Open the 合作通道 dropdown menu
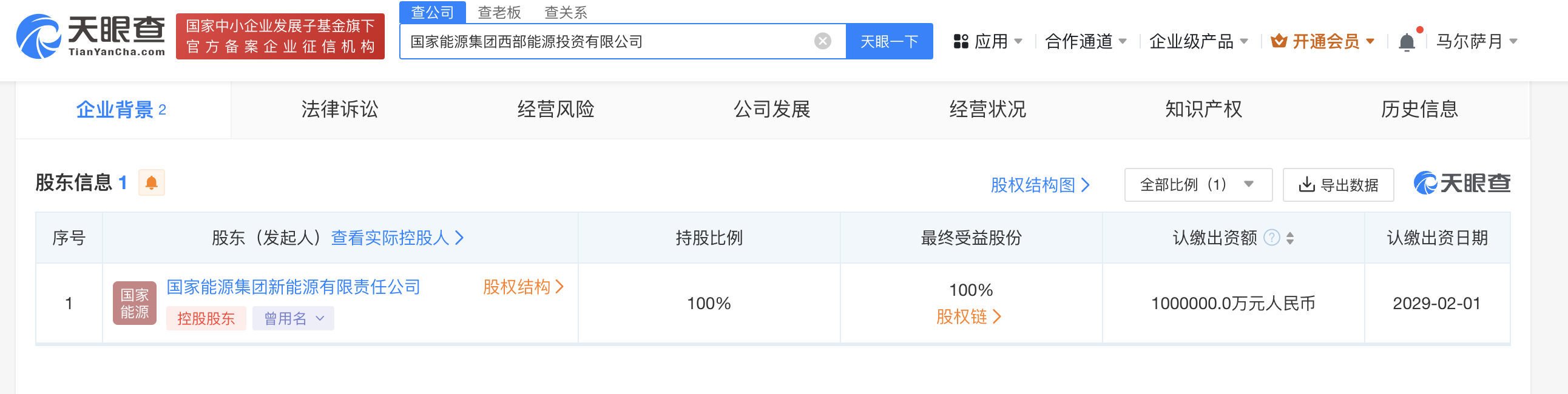 [x=1086, y=41]
